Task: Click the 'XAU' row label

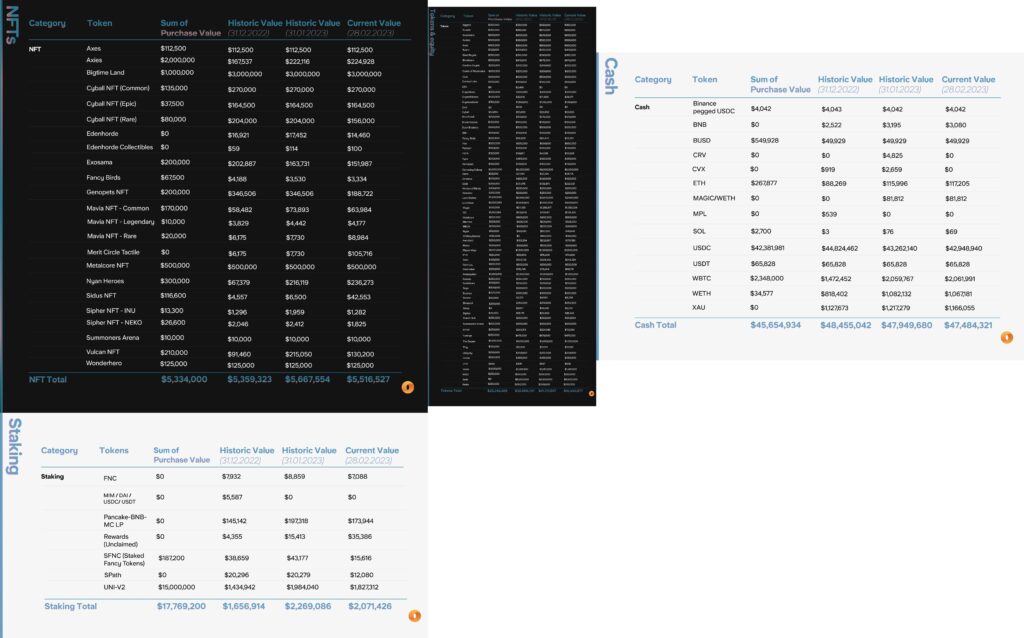Action: pyautogui.click(x=699, y=308)
